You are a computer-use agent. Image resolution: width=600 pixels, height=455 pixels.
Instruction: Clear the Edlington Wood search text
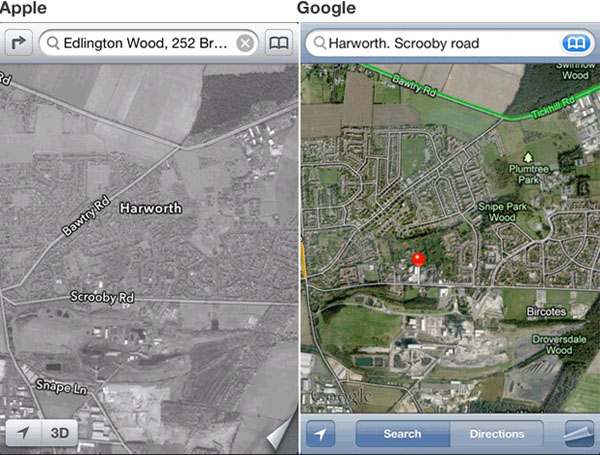(x=245, y=43)
